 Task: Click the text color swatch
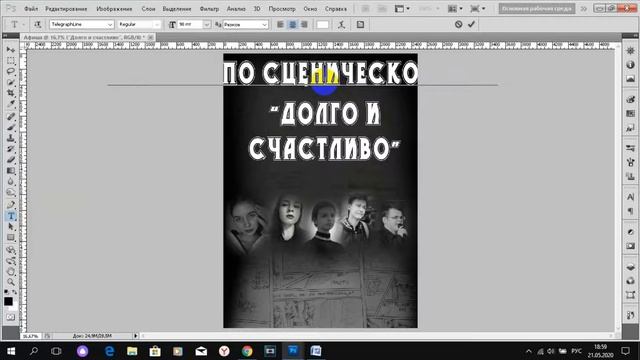pos(322,24)
